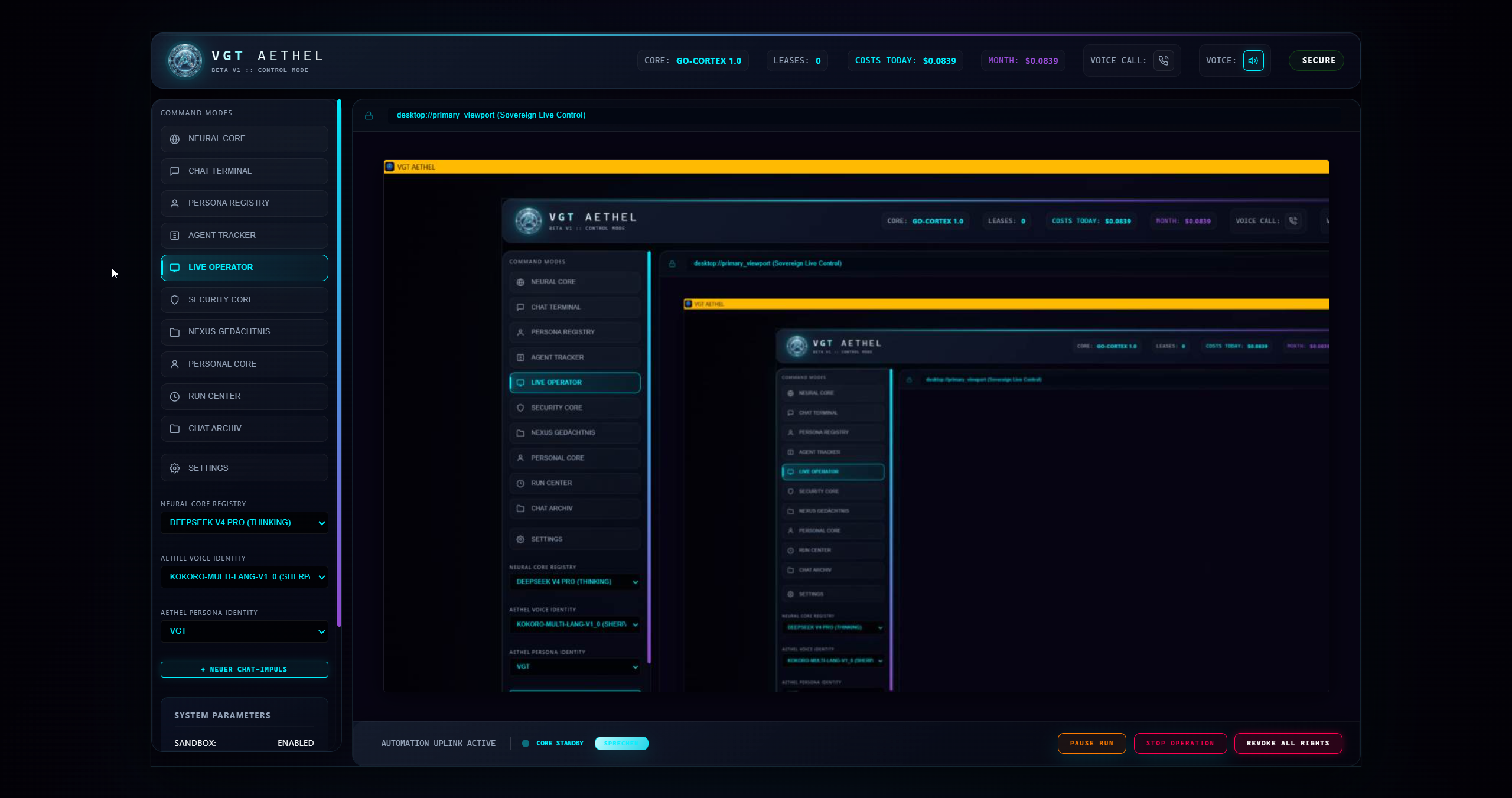The image size is (1512, 798).
Task: Click the Costs Today $0.0839 indicator
Action: click(905, 60)
